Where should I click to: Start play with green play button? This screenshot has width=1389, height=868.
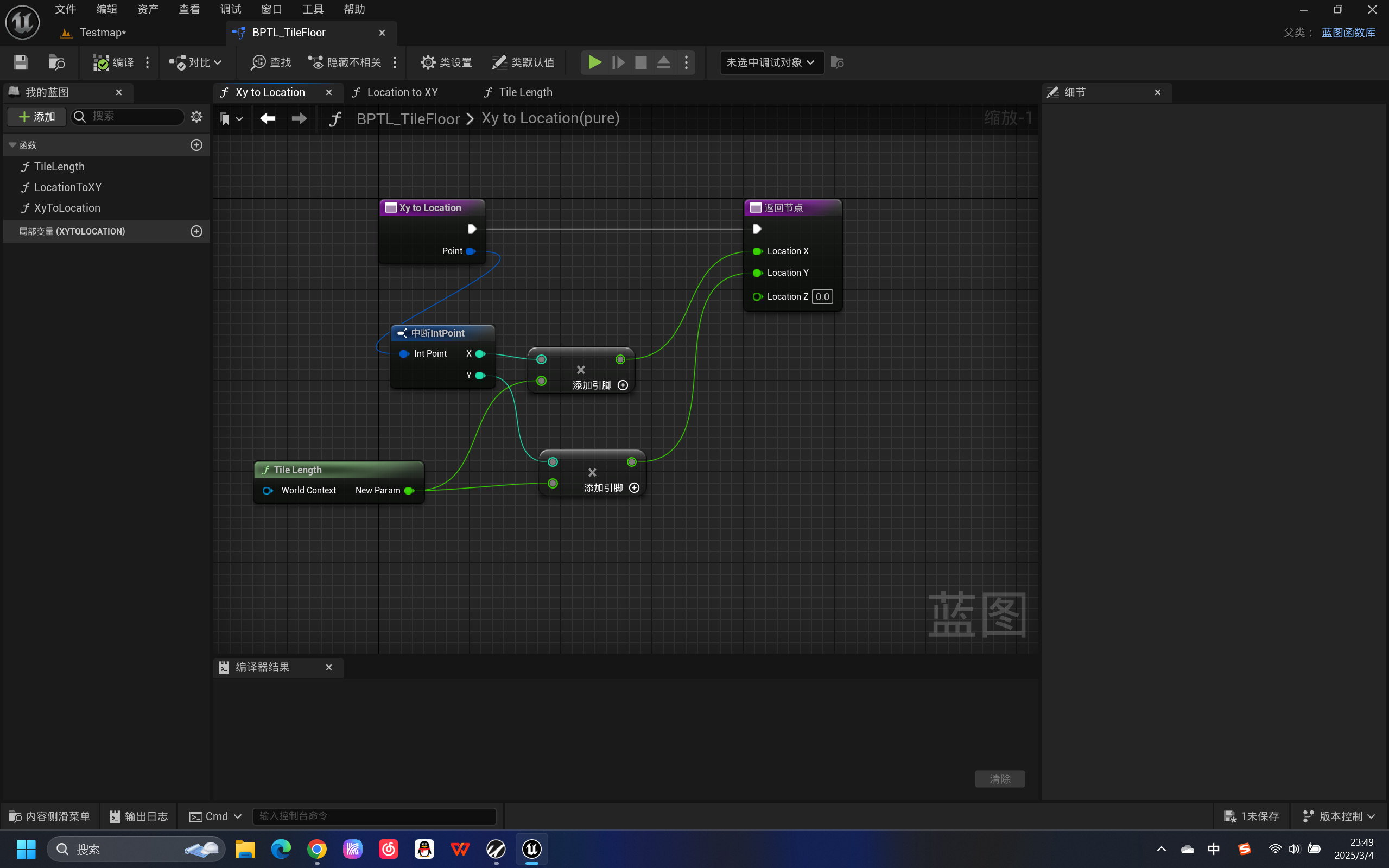coord(595,62)
